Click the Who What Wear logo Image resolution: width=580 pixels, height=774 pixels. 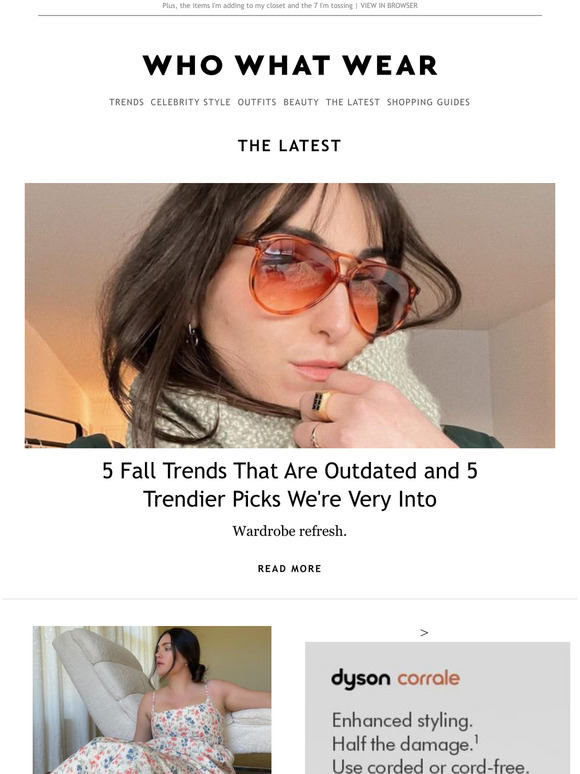[290, 65]
